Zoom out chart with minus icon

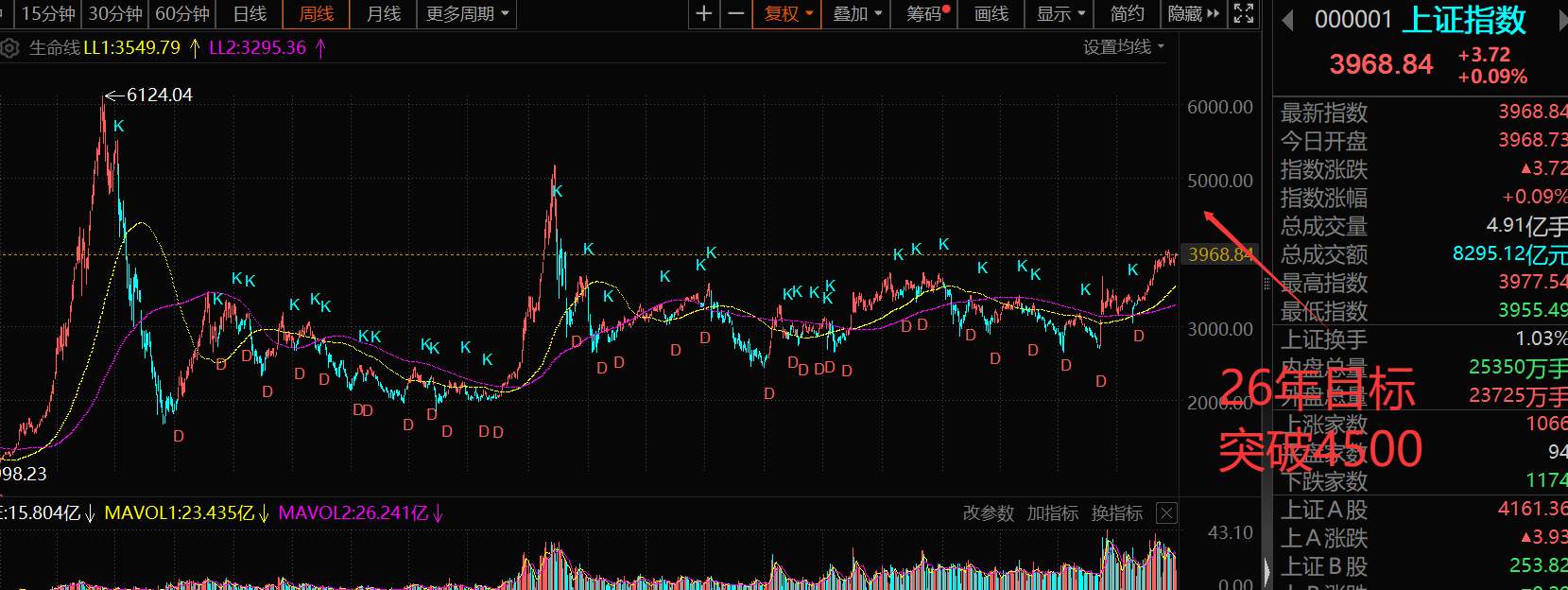click(735, 13)
